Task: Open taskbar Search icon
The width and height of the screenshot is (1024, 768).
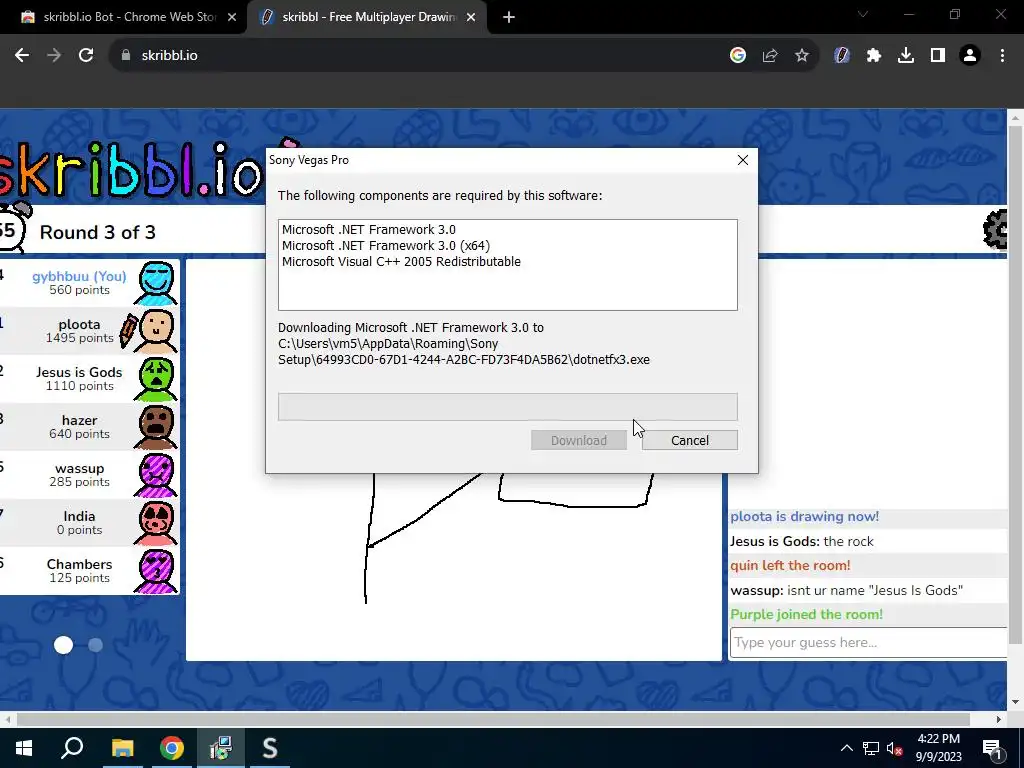Action: tap(72, 748)
